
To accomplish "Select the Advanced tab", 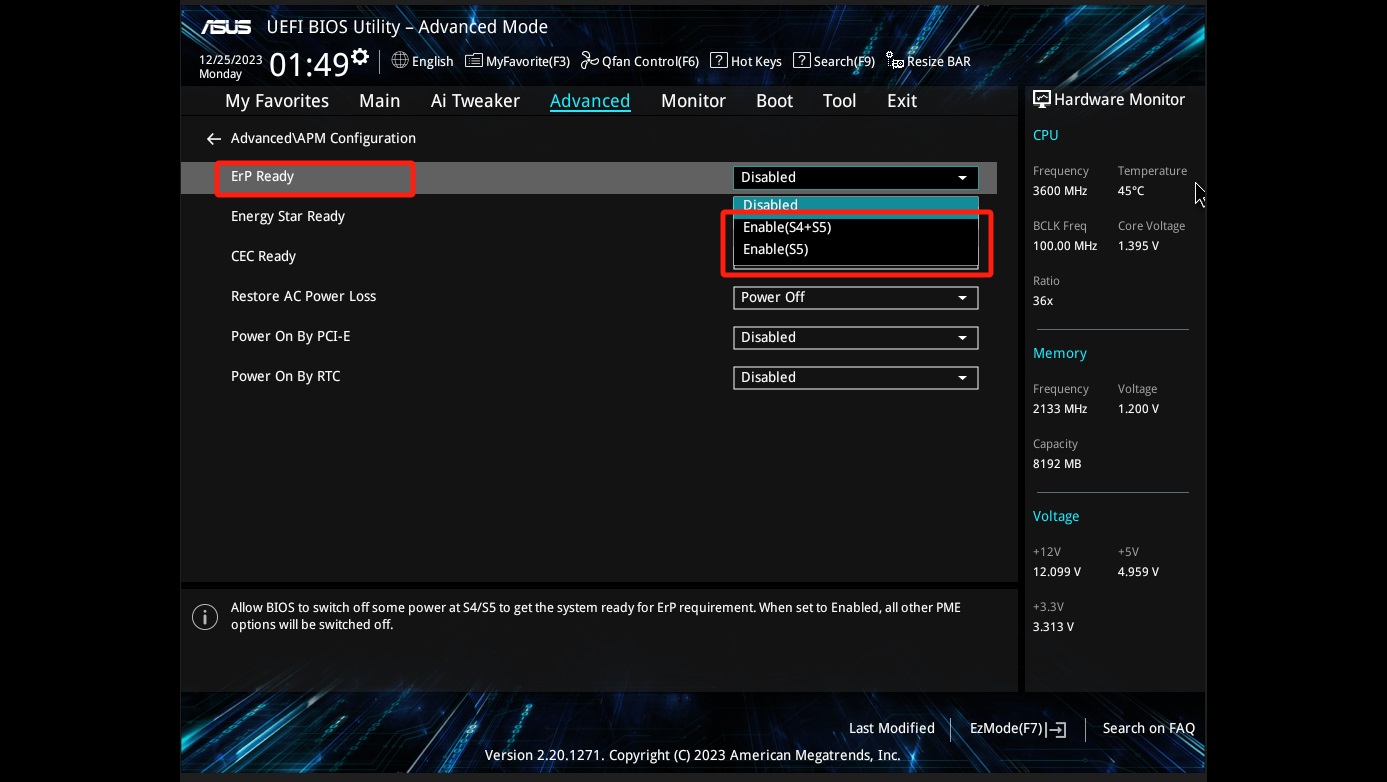I will pyautogui.click(x=590, y=101).
